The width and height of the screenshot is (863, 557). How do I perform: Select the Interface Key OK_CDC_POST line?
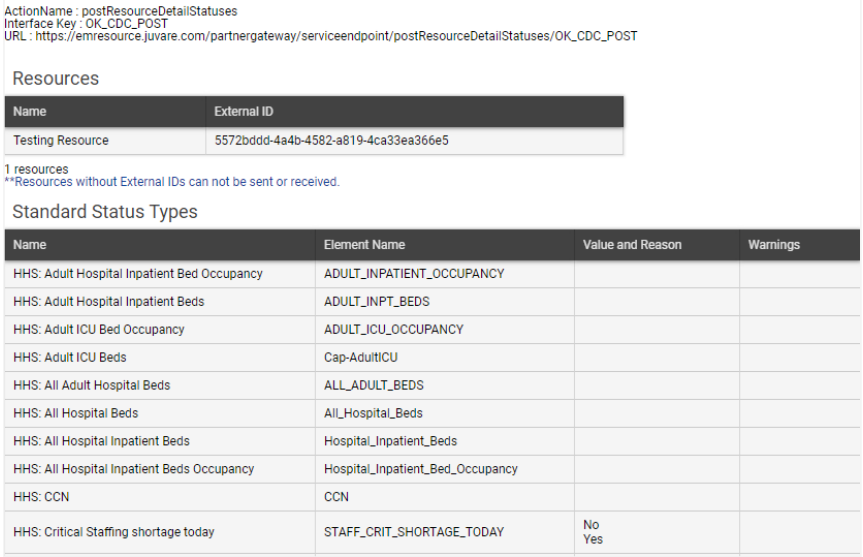point(86,24)
